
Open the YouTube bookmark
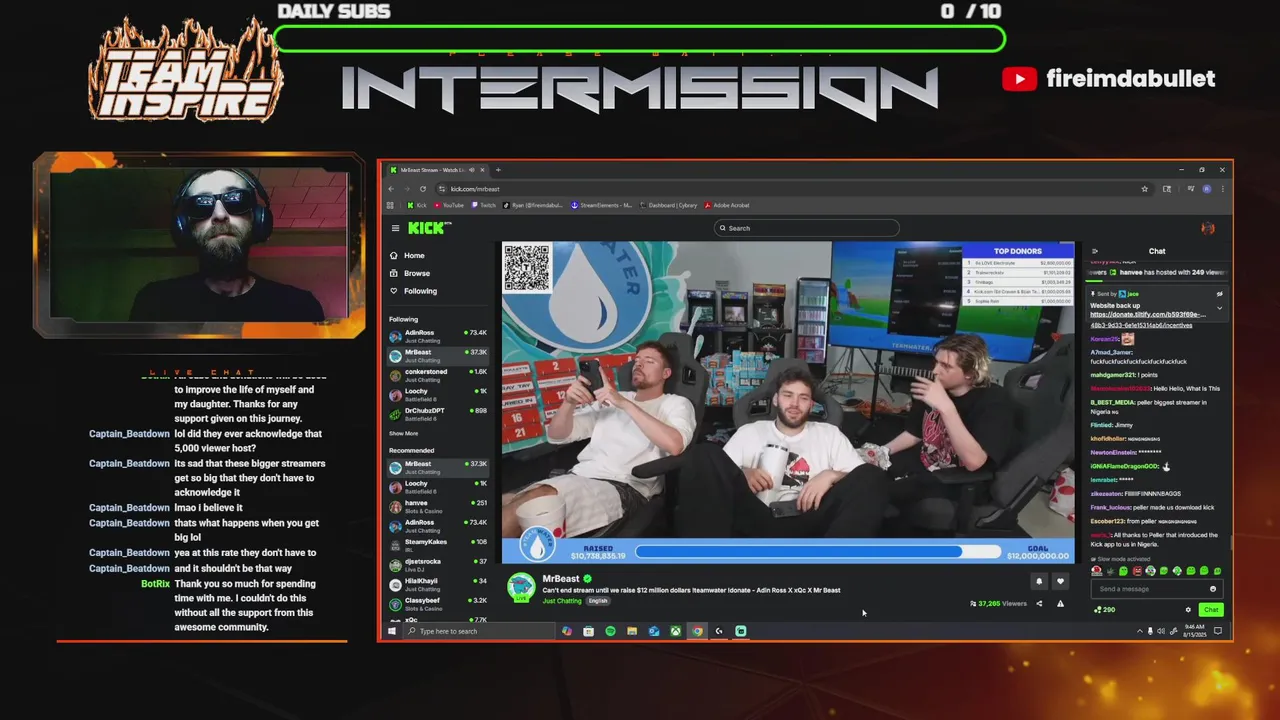click(x=448, y=205)
